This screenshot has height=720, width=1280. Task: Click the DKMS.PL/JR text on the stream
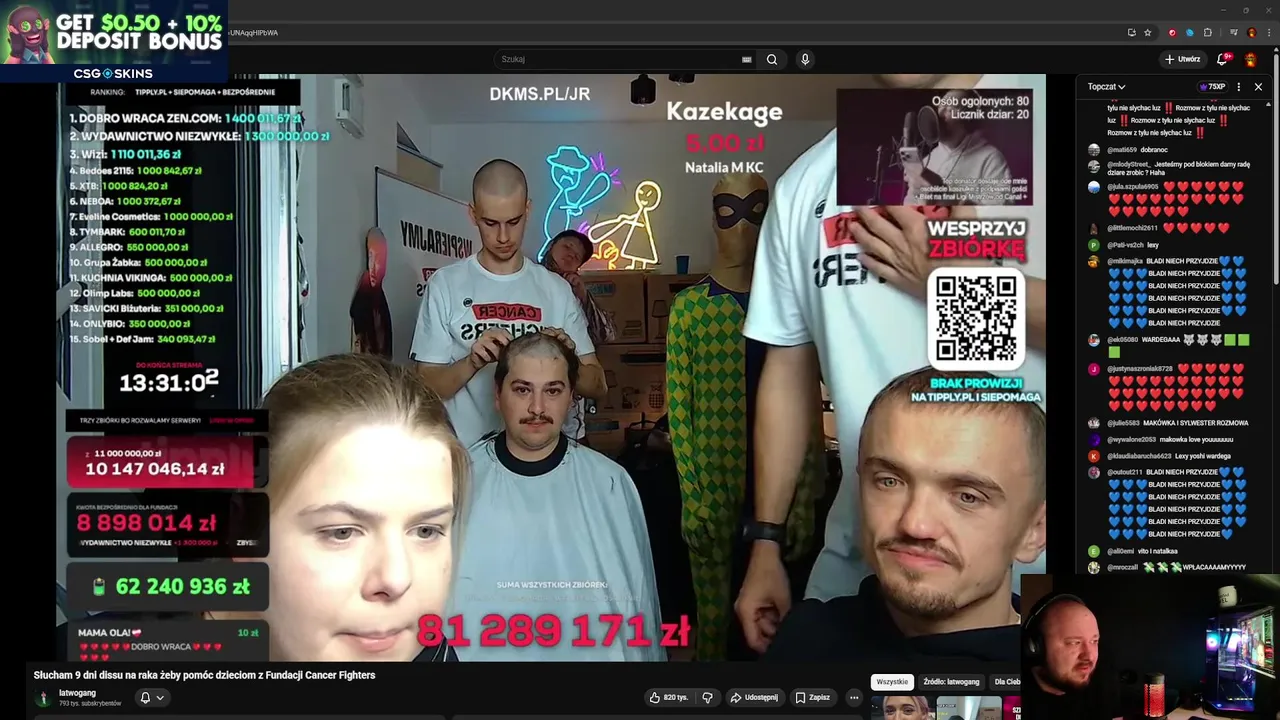point(540,94)
